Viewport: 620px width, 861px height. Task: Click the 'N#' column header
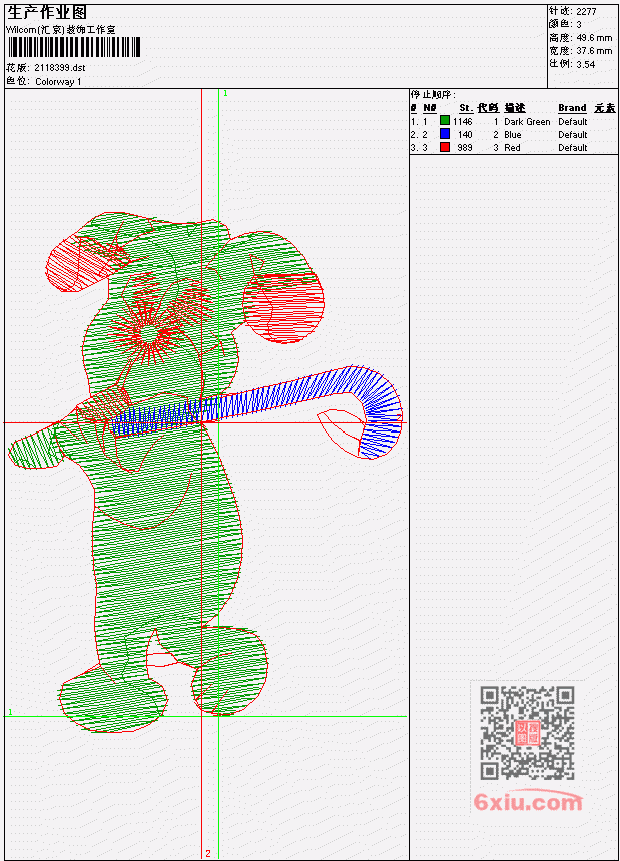click(x=430, y=108)
